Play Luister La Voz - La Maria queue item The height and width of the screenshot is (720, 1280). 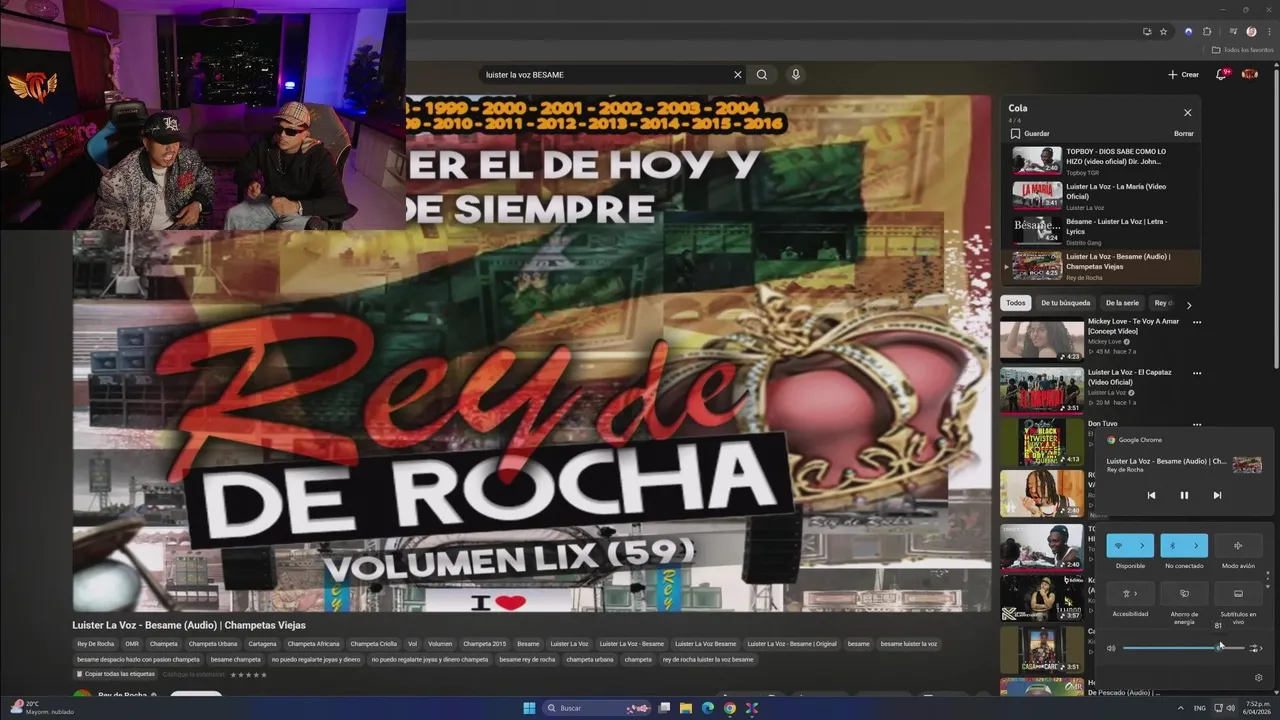click(1101, 196)
